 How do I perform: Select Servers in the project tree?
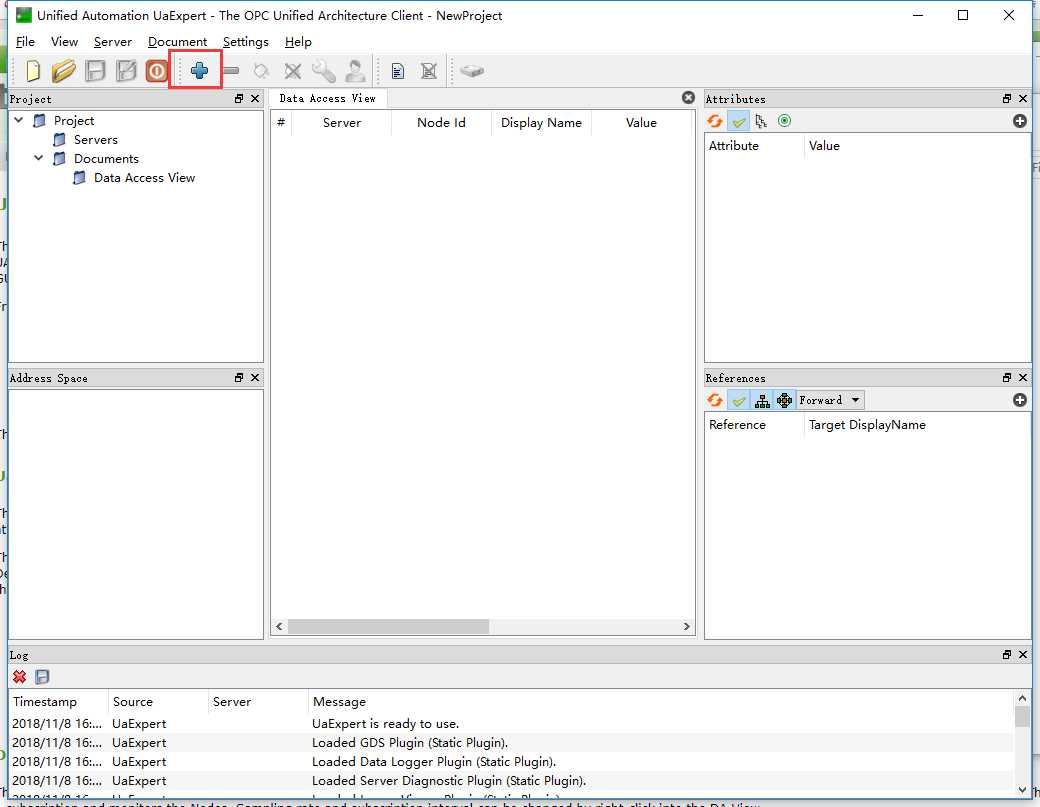tap(95, 139)
